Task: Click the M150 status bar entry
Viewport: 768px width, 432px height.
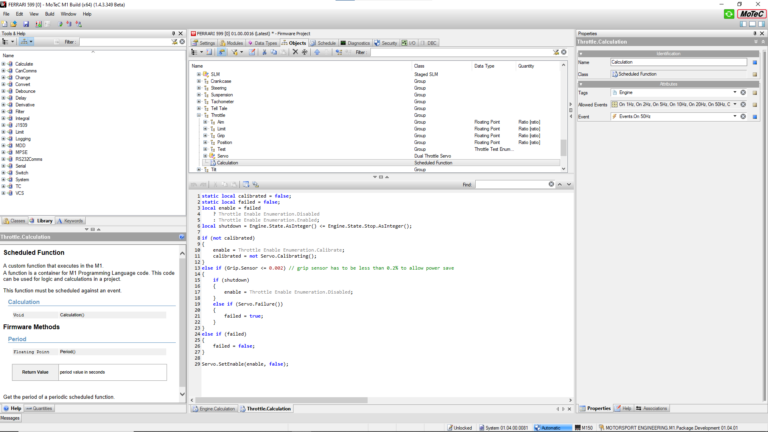Action: click(x=583, y=428)
